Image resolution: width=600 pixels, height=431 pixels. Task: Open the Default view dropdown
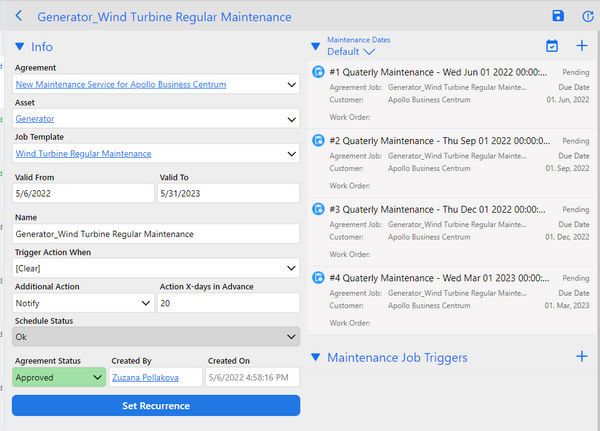pyautogui.click(x=351, y=51)
